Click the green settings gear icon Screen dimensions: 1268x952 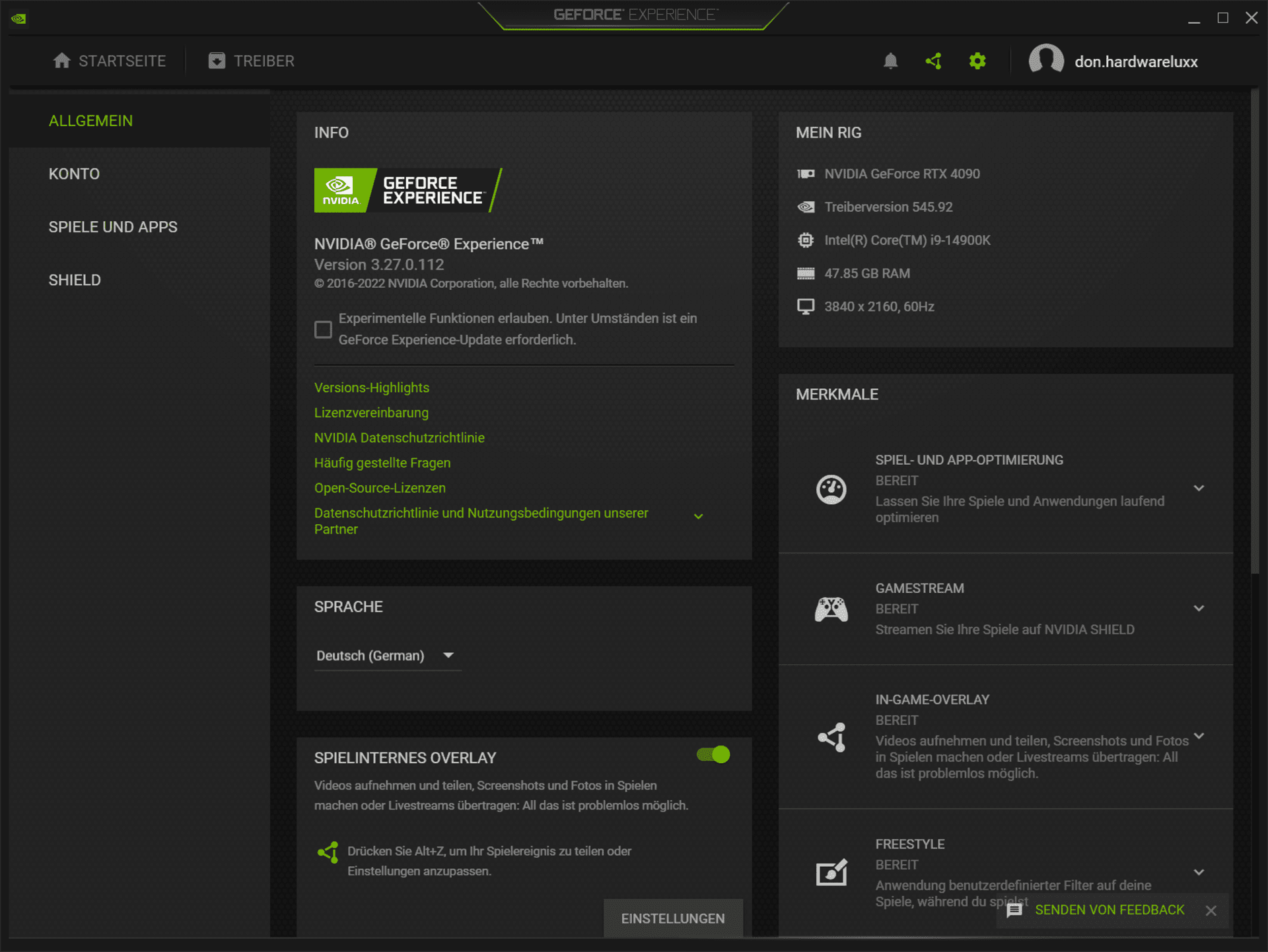(977, 61)
